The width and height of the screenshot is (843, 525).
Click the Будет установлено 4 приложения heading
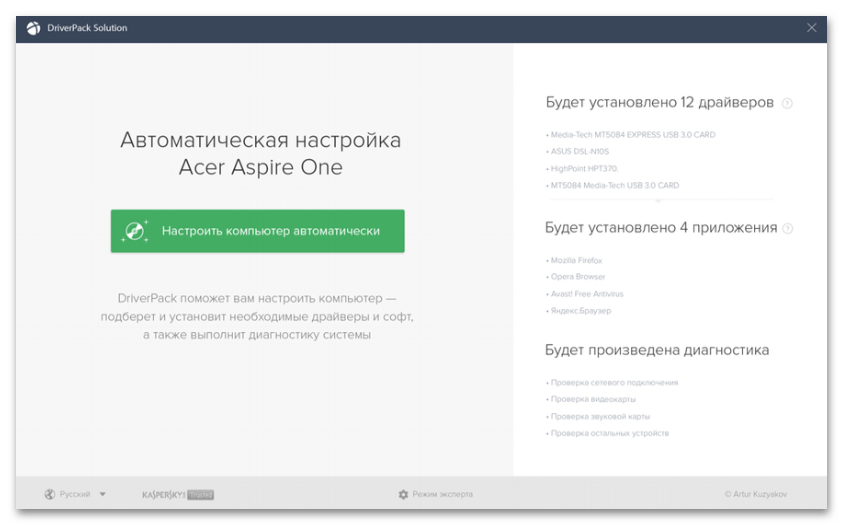[661, 228]
